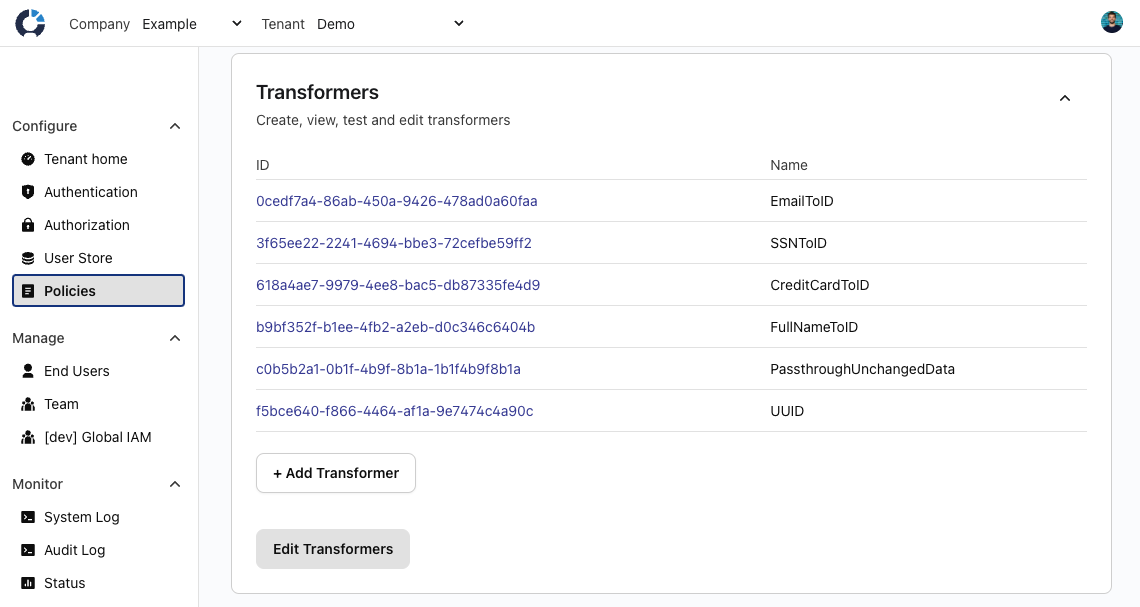The width and height of the screenshot is (1140, 607).
Task: Click the Status bar chart icon
Action: [x=28, y=583]
